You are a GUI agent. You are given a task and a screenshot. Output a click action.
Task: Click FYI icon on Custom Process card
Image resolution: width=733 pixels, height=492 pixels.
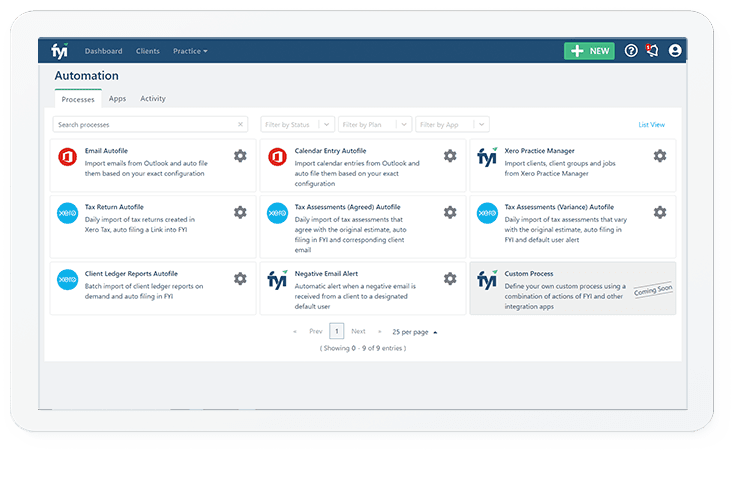click(x=487, y=280)
